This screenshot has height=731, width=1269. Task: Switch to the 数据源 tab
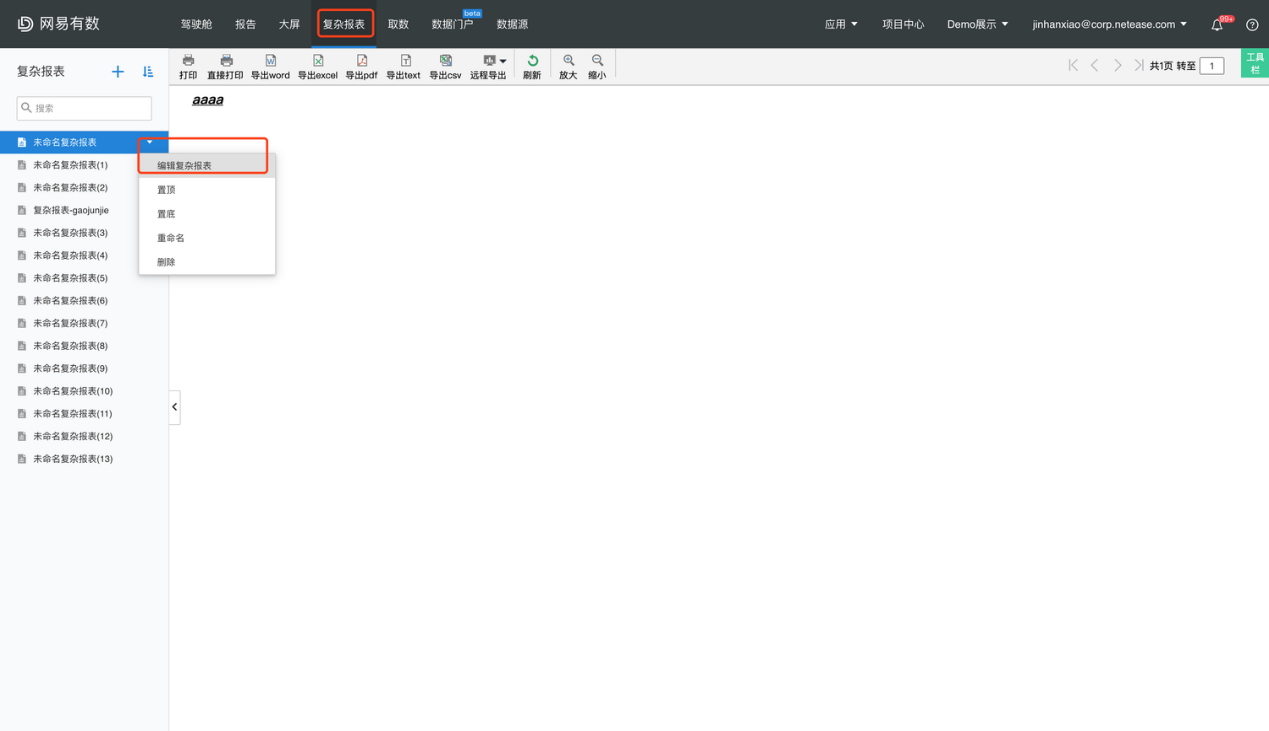coord(512,24)
